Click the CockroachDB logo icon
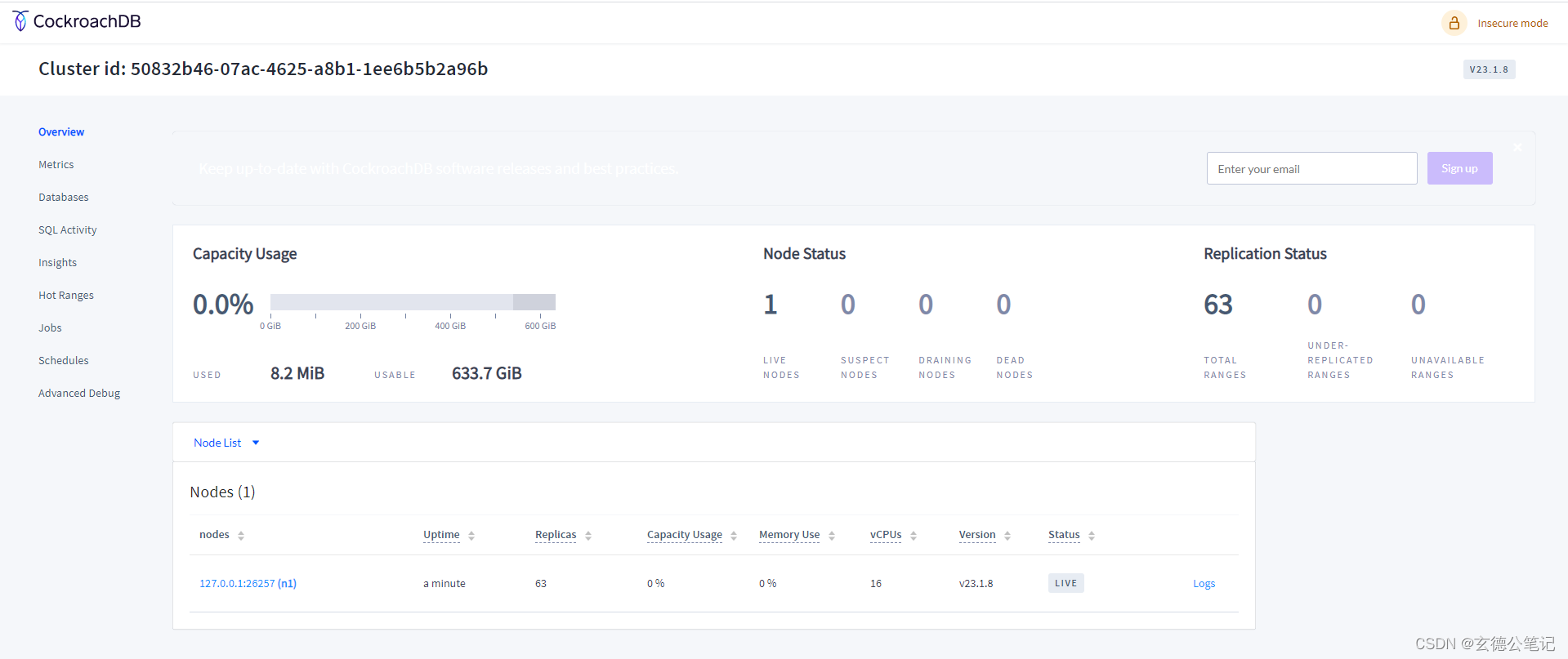The width and height of the screenshot is (1568, 659). coord(20,21)
